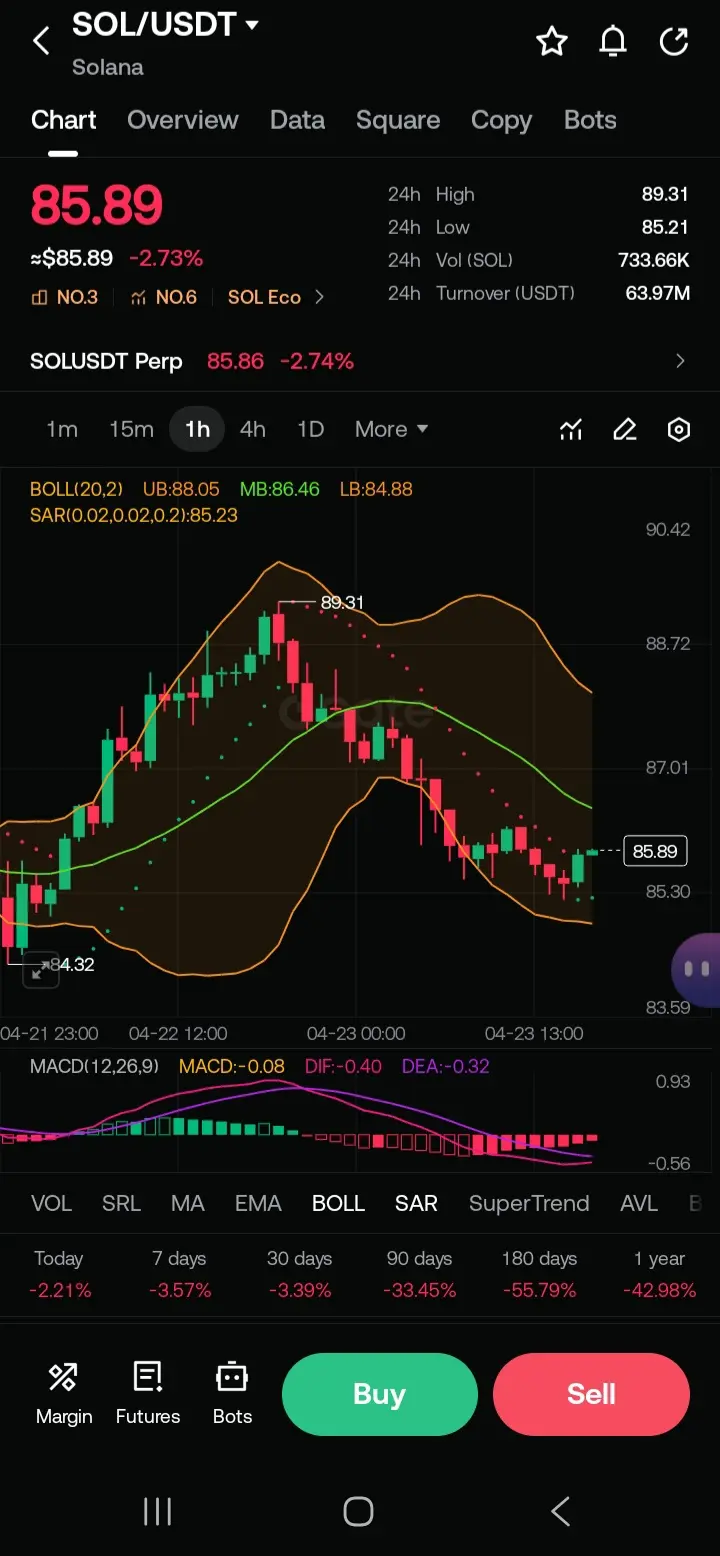Viewport: 720px width, 1556px height.
Task: Tap the 180 days -55.79% performance
Action: pos(539,1274)
